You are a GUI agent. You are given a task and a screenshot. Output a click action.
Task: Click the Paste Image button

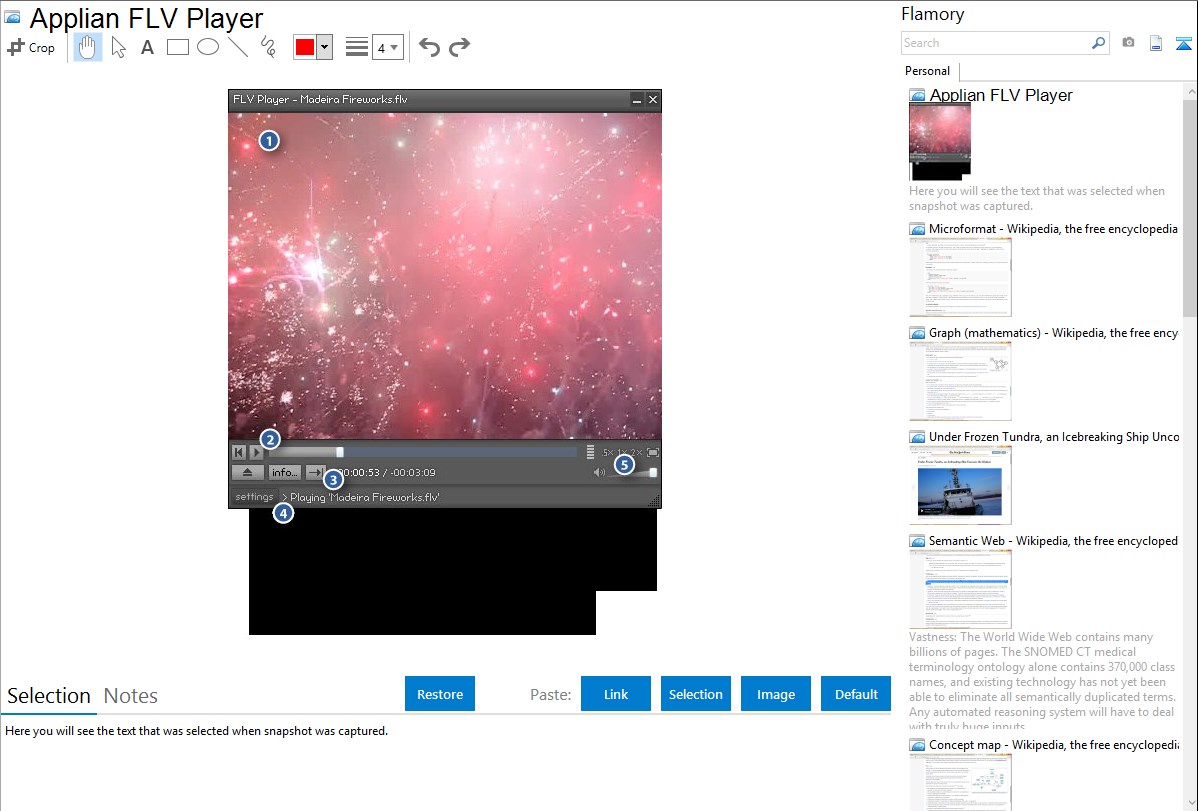(776, 694)
